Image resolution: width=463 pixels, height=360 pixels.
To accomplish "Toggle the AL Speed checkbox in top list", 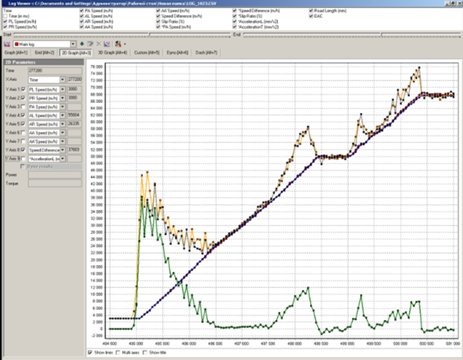I will [82, 16].
